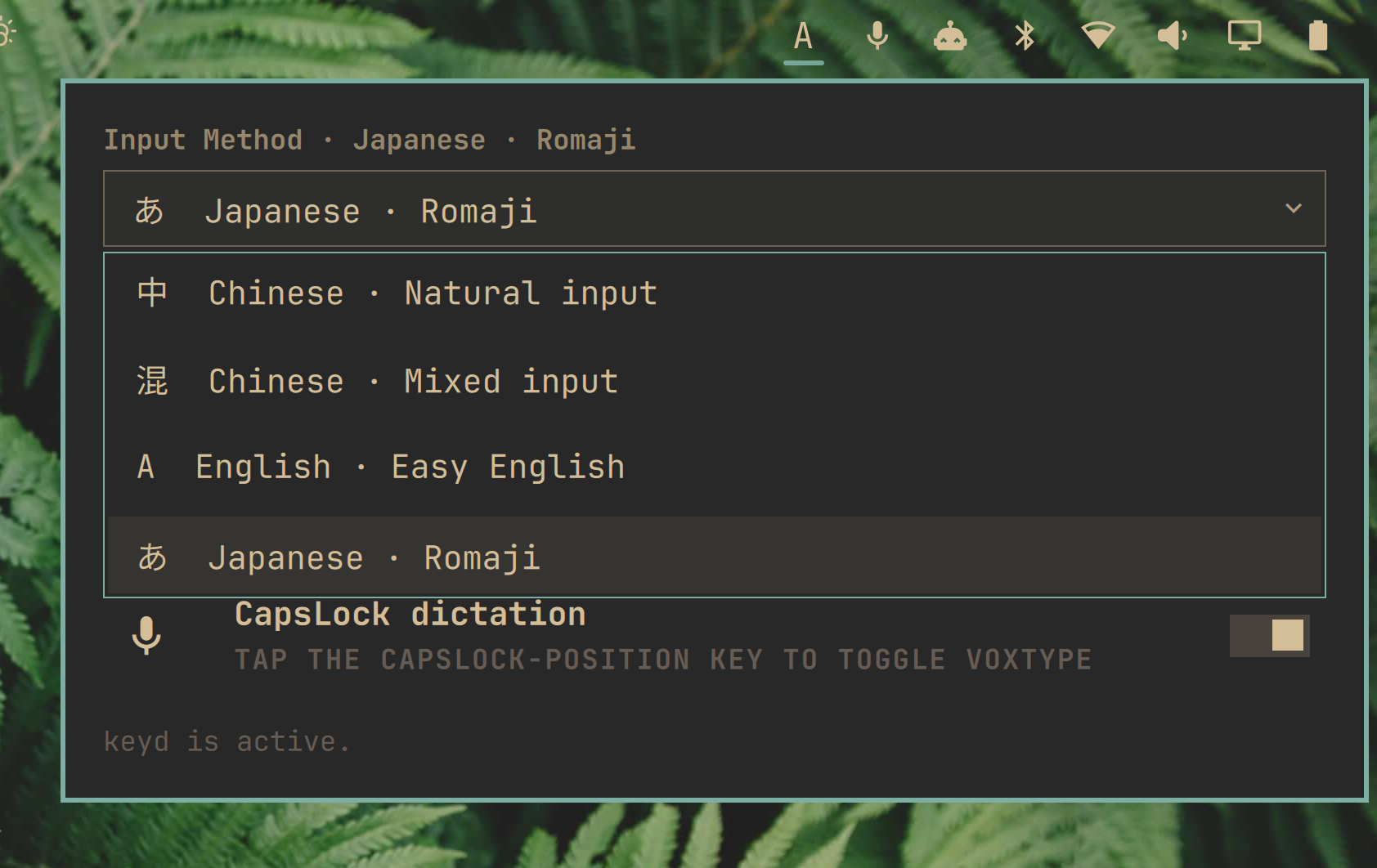
Task: Collapse the Japanese · Romaji combo box
Action: click(x=714, y=208)
